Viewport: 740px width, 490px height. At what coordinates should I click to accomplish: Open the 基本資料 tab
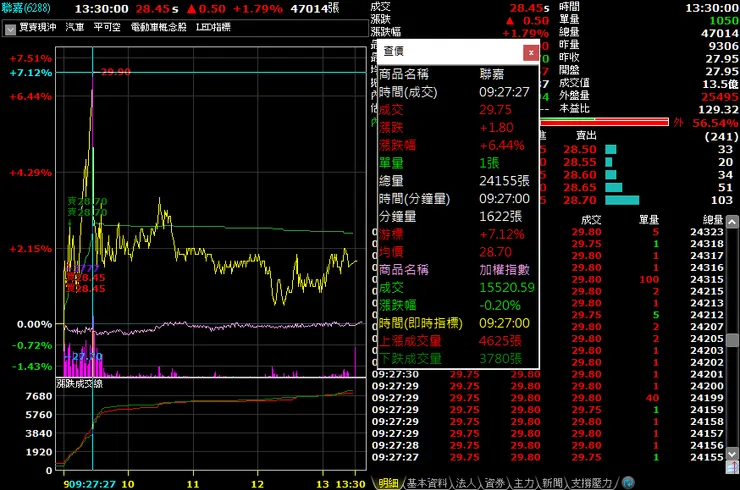(x=427, y=483)
